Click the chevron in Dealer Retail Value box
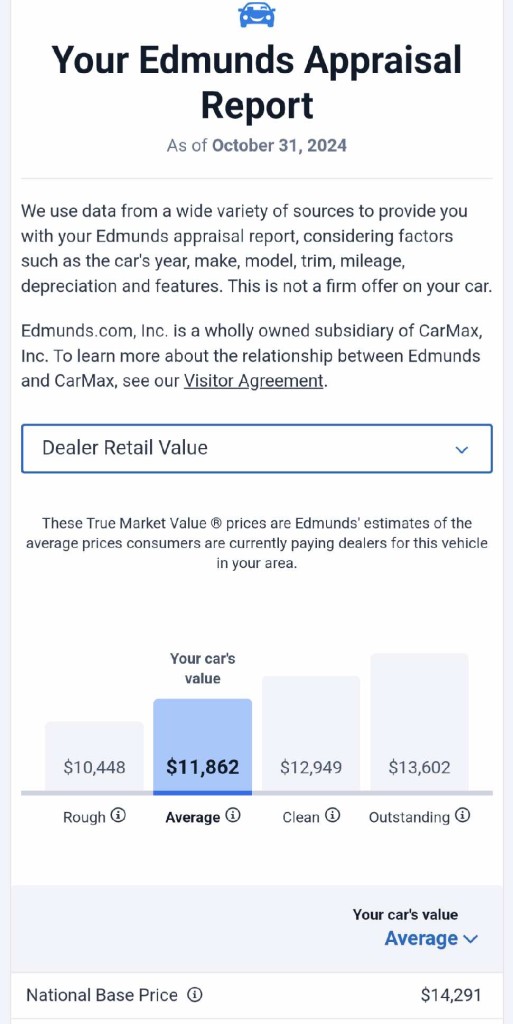The height and width of the screenshot is (1024, 513). [x=462, y=449]
